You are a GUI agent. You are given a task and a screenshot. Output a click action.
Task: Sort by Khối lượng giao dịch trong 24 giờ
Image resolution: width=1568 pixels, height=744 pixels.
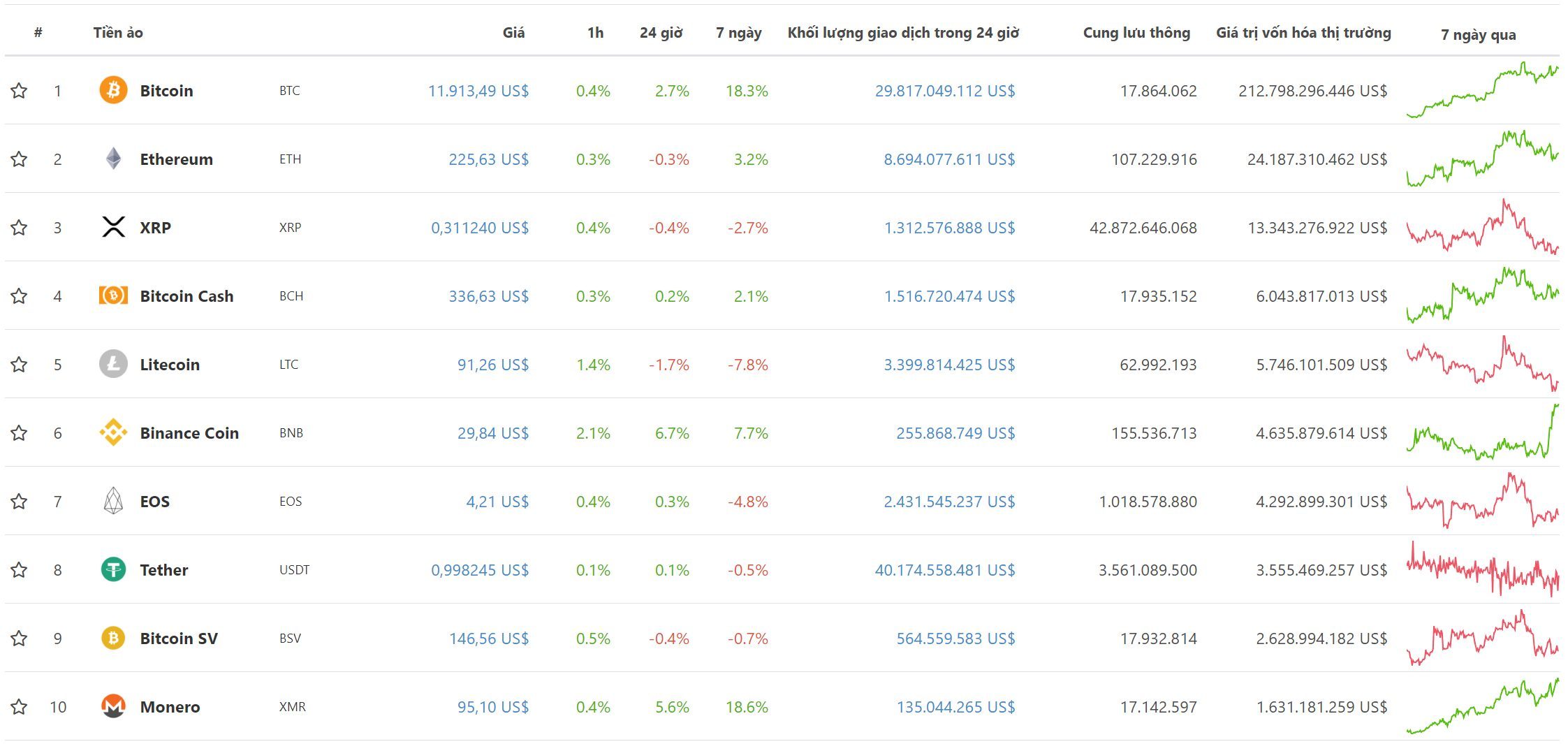pos(903,33)
